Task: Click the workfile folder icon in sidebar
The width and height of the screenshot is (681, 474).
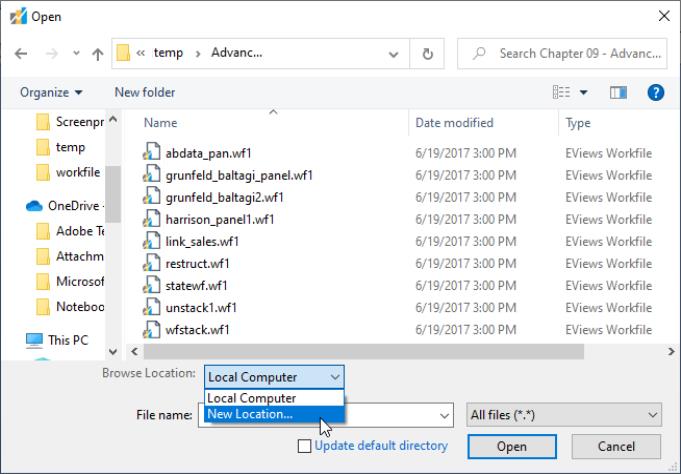Action: (43, 172)
